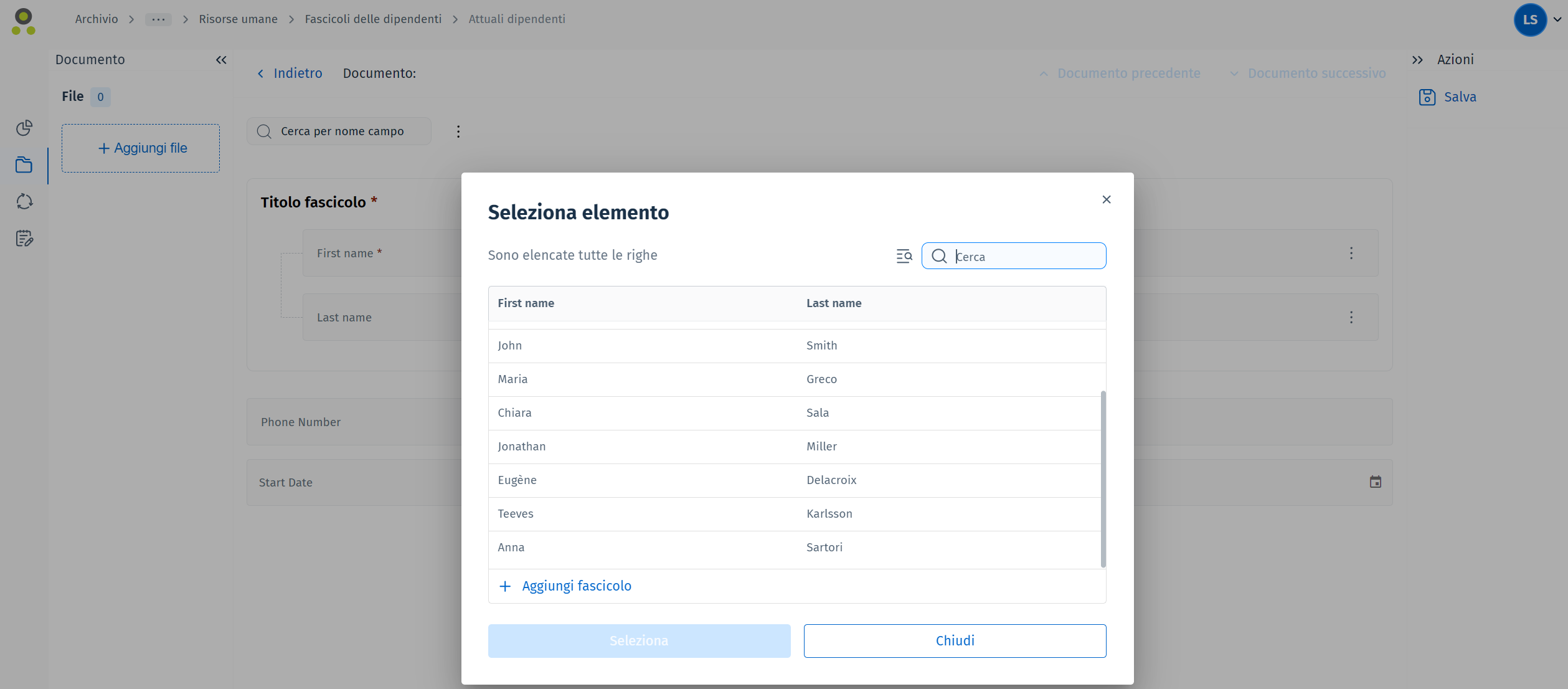
Task: Expand the collapsed breadcrumb ellipsis
Action: (x=158, y=19)
